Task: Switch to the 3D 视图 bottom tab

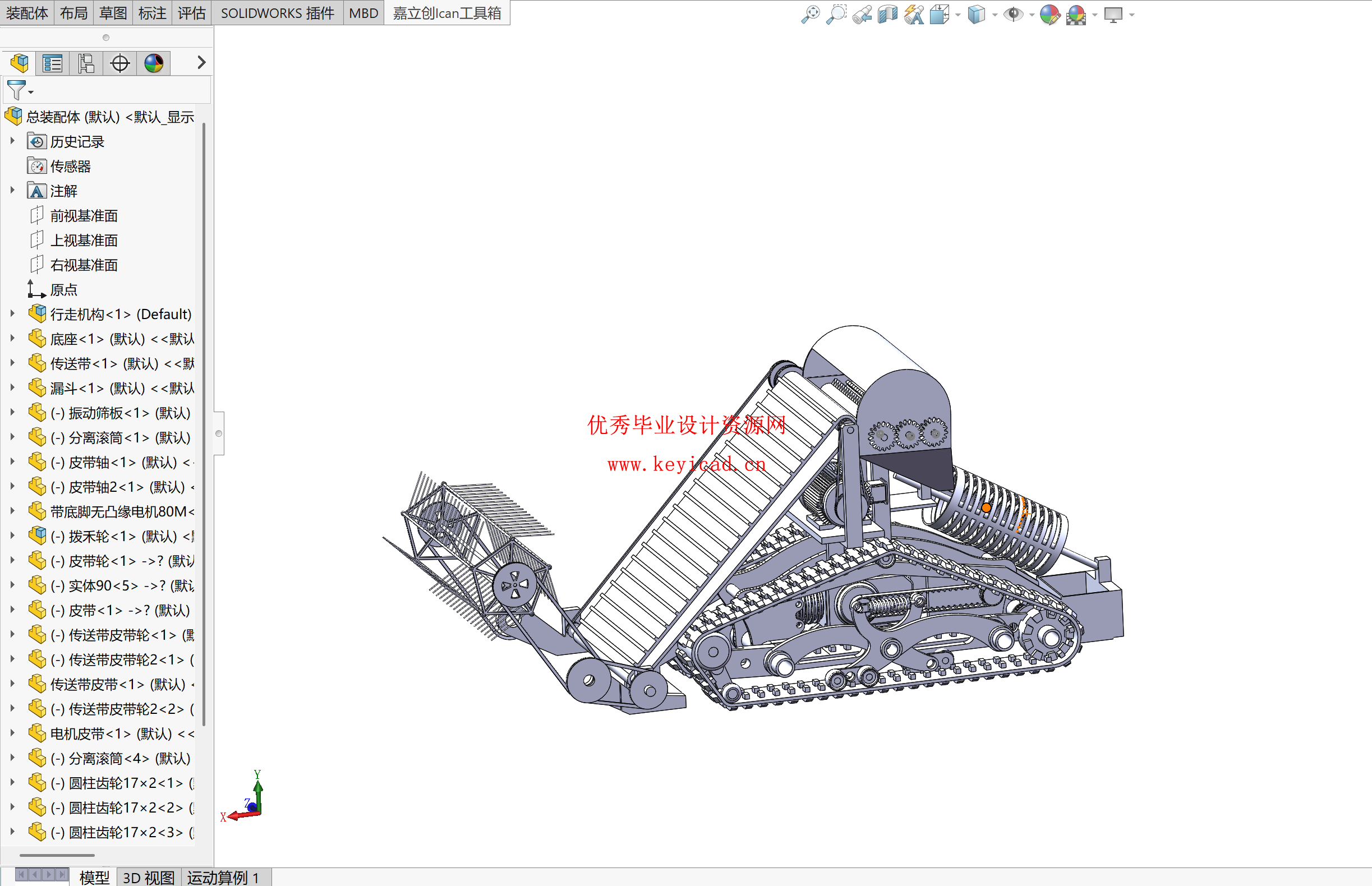Action: click(x=149, y=878)
